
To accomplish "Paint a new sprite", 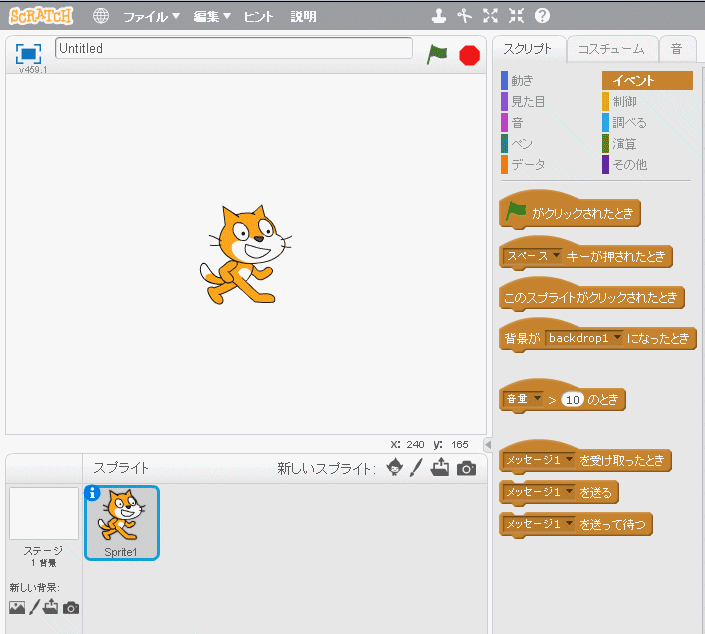I will pyautogui.click(x=416, y=468).
